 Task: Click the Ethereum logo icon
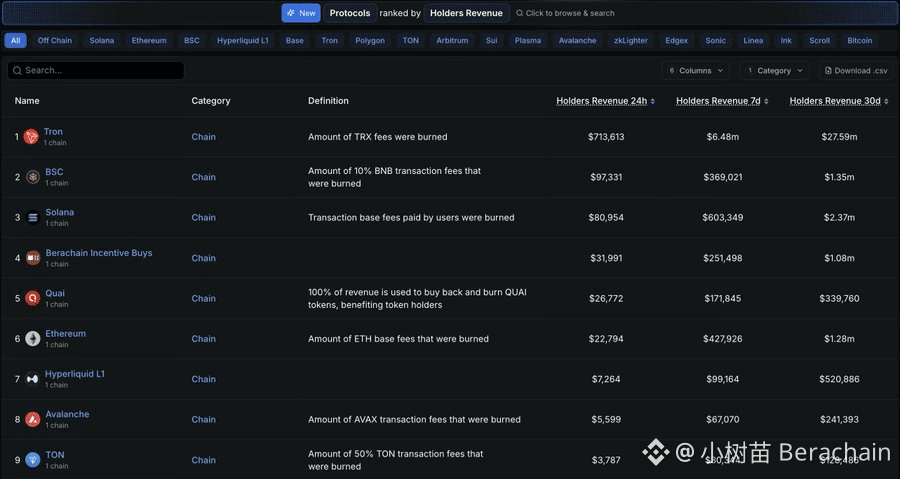33,338
